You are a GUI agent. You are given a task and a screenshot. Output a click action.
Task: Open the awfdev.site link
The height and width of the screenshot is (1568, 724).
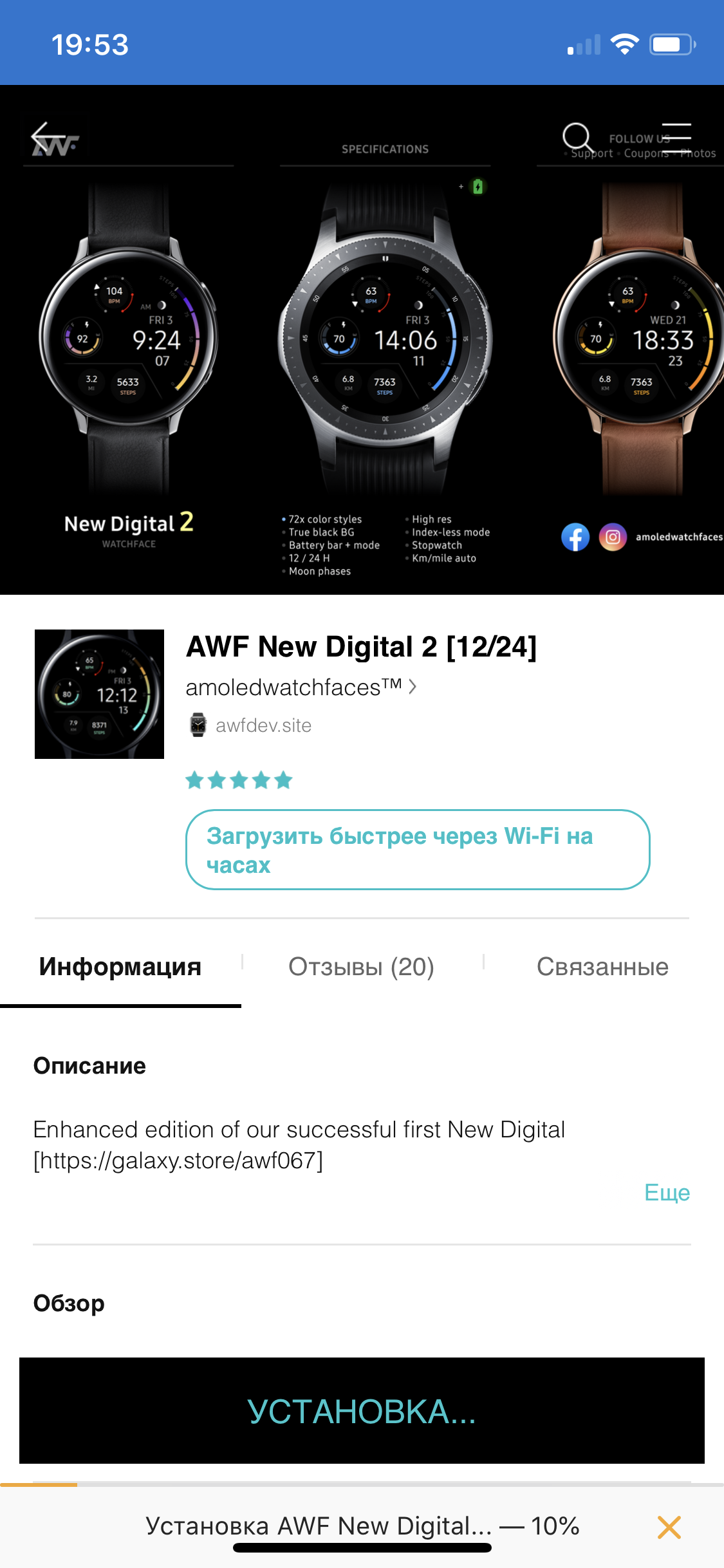tap(263, 725)
